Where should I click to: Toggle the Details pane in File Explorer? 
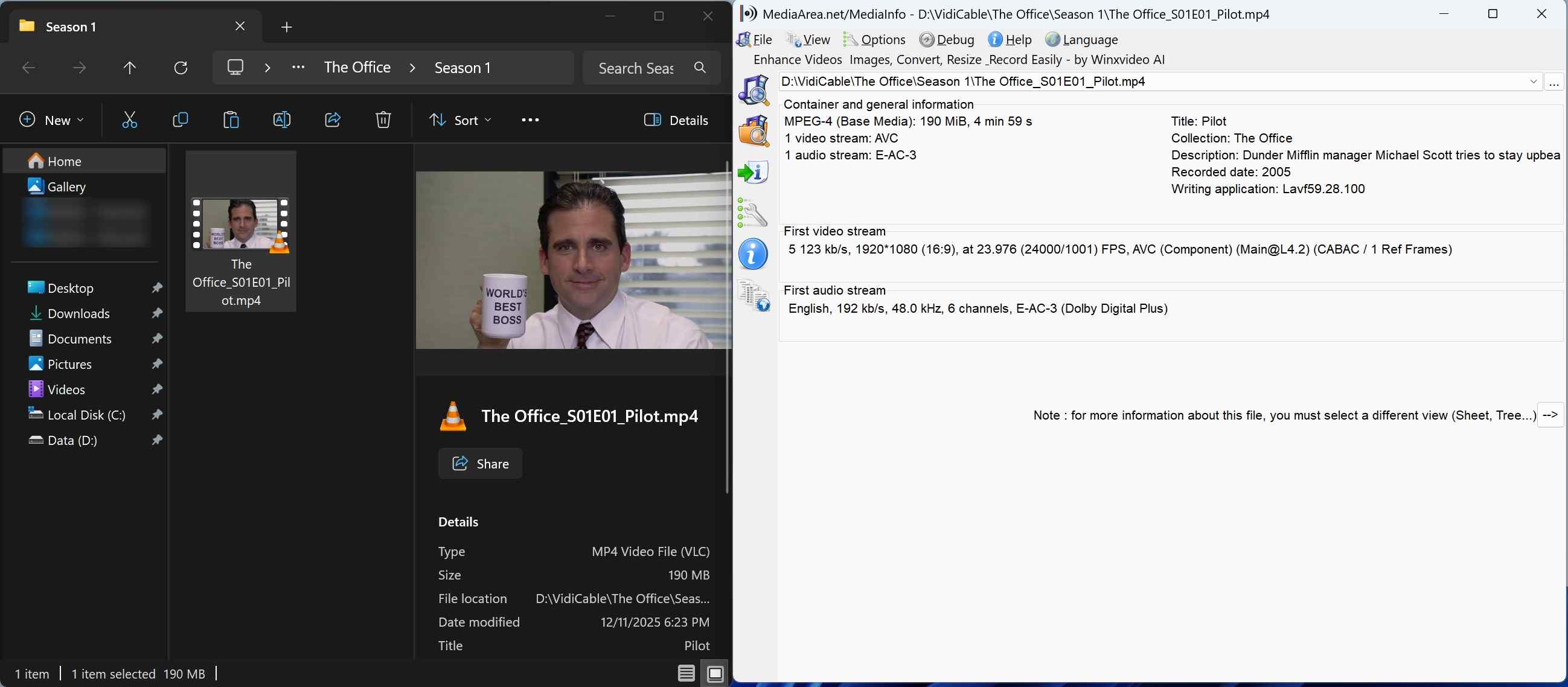(x=676, y=120)
